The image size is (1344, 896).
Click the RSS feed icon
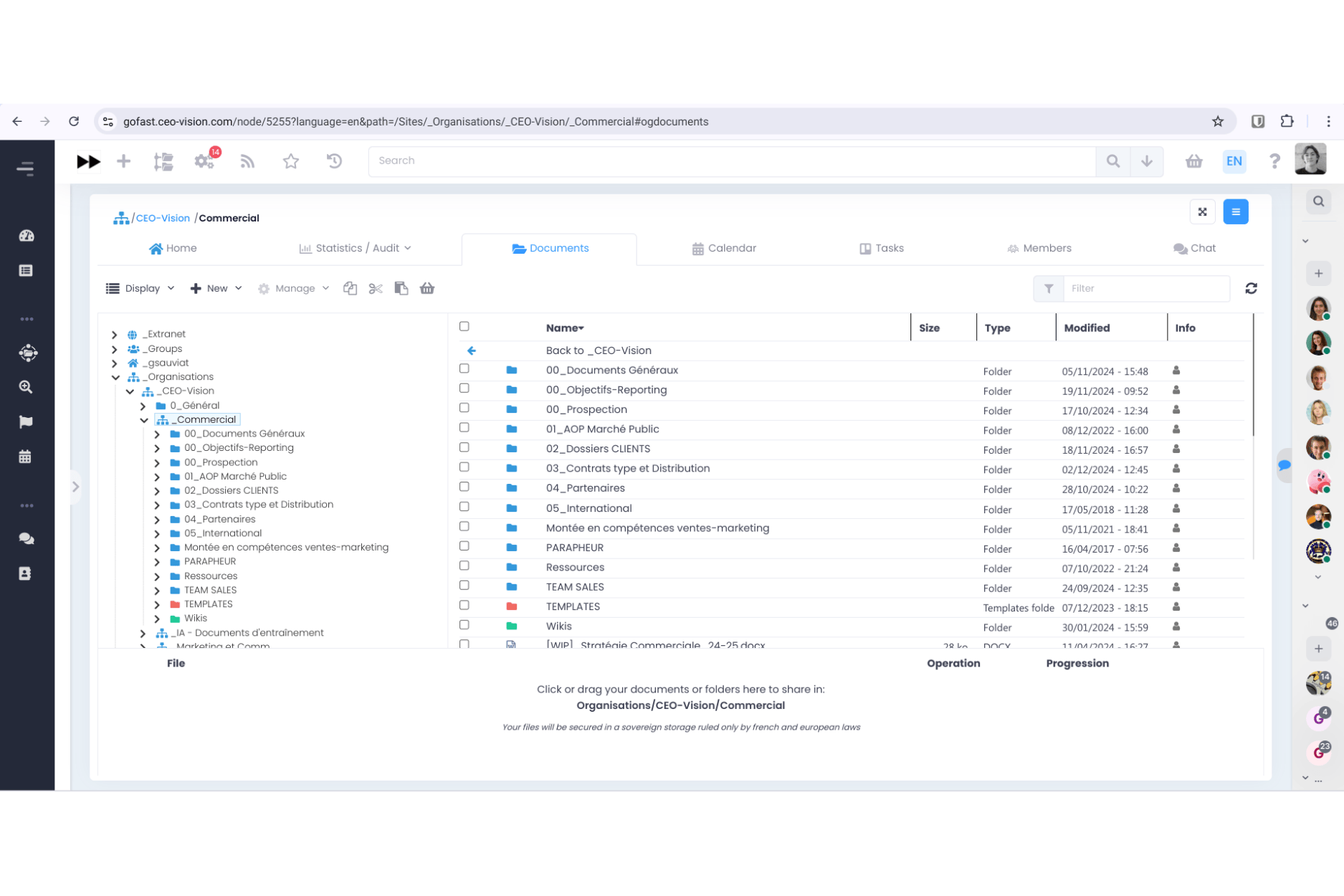click(247, 161)
